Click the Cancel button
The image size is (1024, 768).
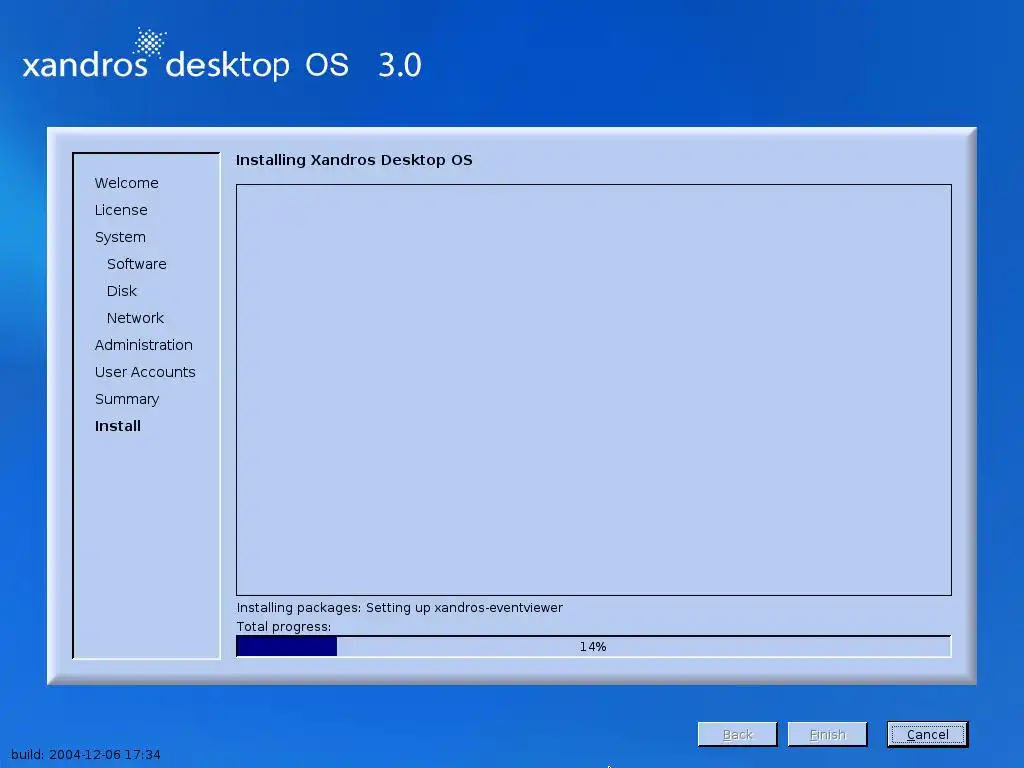927,734
